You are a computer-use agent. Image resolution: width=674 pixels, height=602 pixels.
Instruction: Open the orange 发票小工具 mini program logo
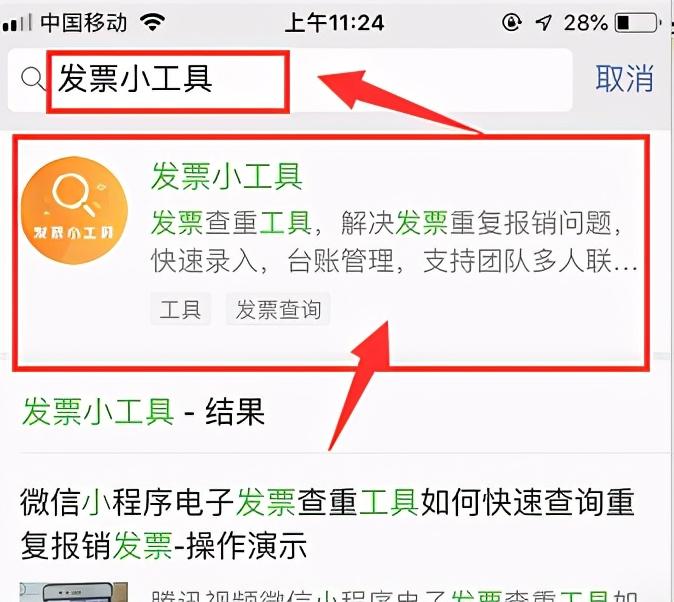[x=74, y=210]
